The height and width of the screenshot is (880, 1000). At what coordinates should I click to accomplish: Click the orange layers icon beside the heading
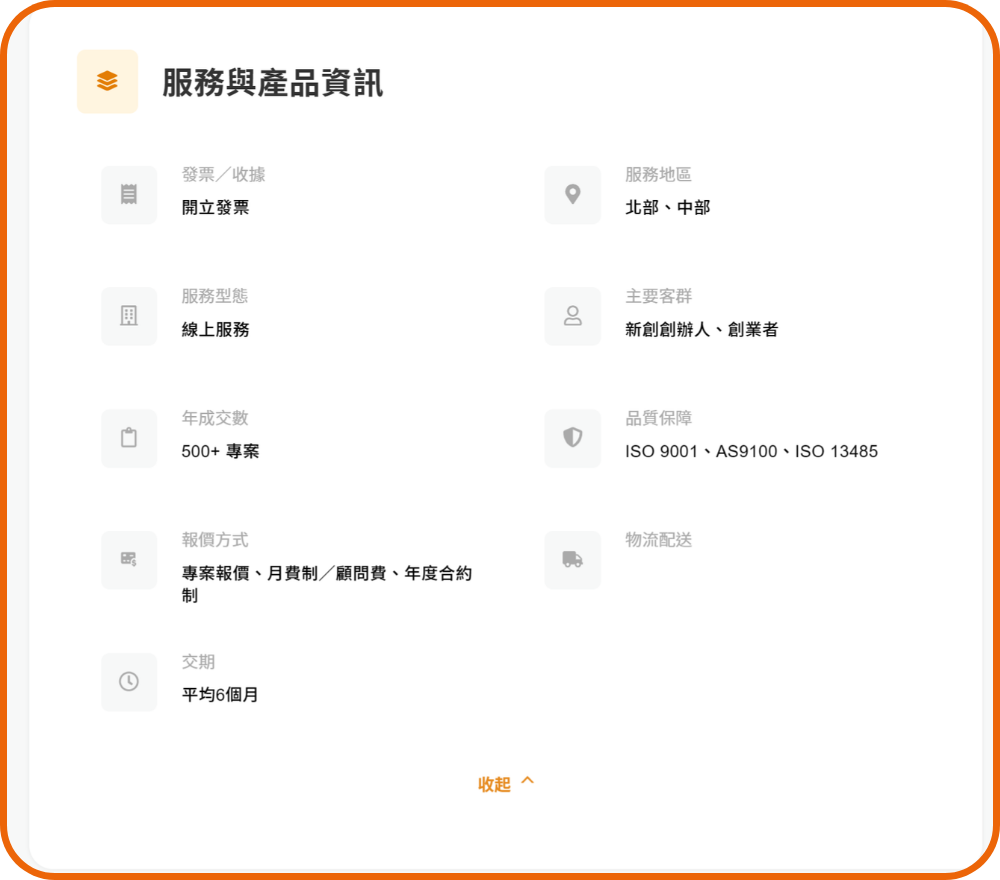(x=107, y=82)
